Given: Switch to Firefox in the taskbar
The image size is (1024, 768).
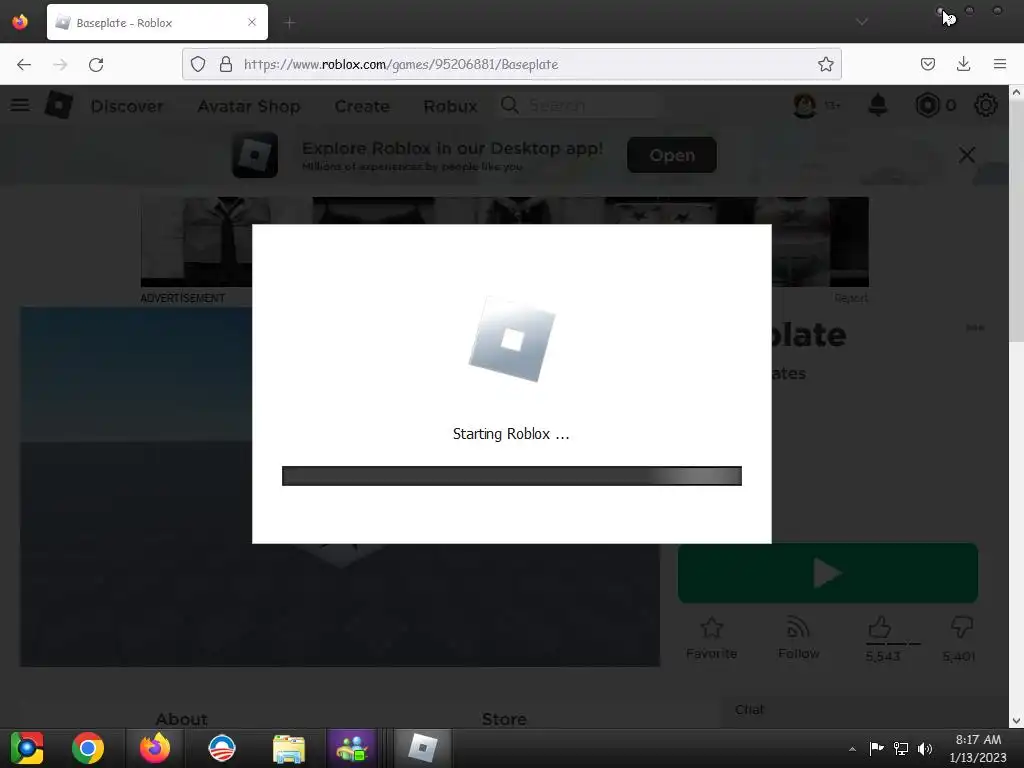Looking at the screenshot, I should (x=155, y=748).
